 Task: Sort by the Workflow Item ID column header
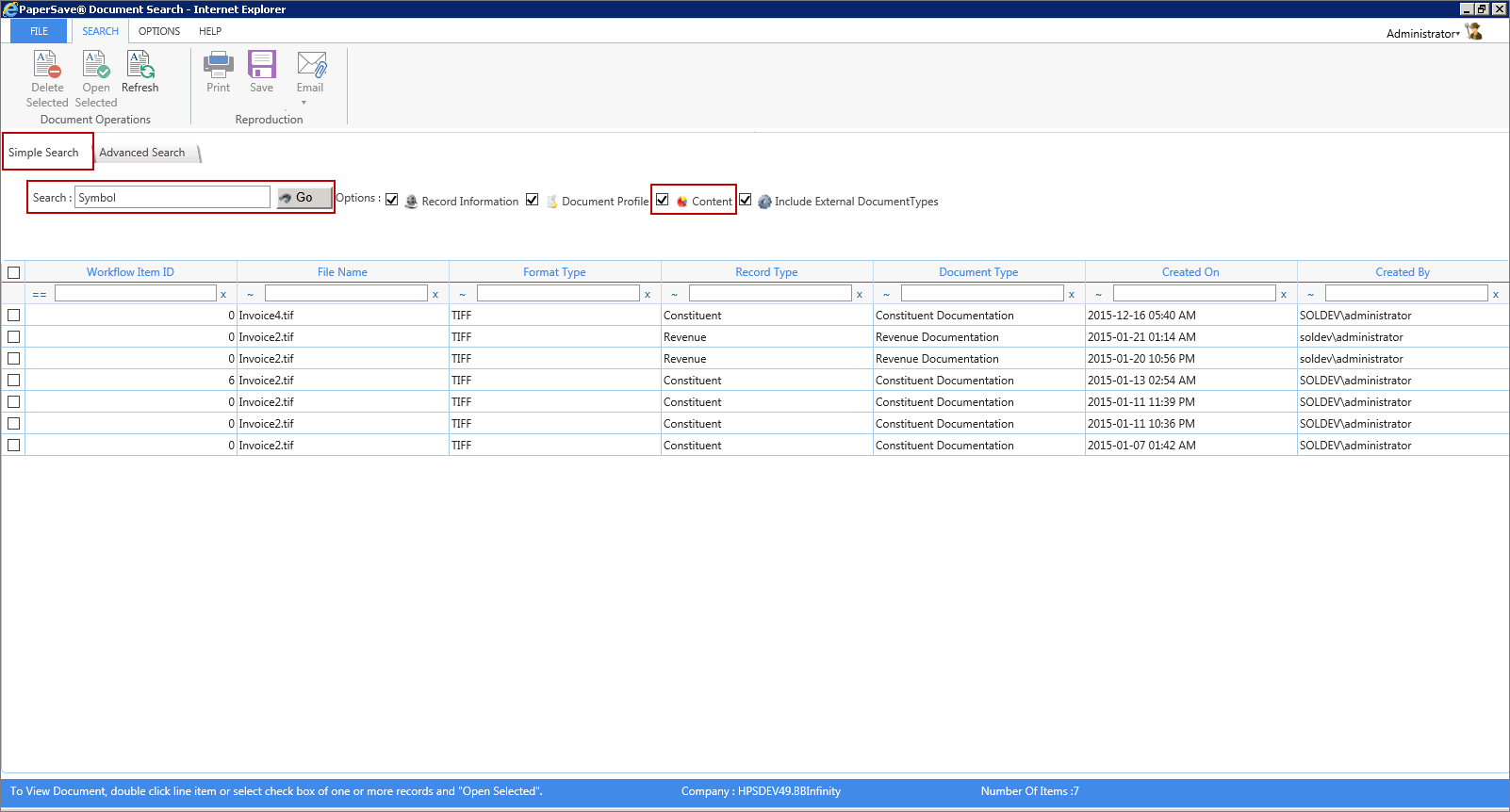130,272
